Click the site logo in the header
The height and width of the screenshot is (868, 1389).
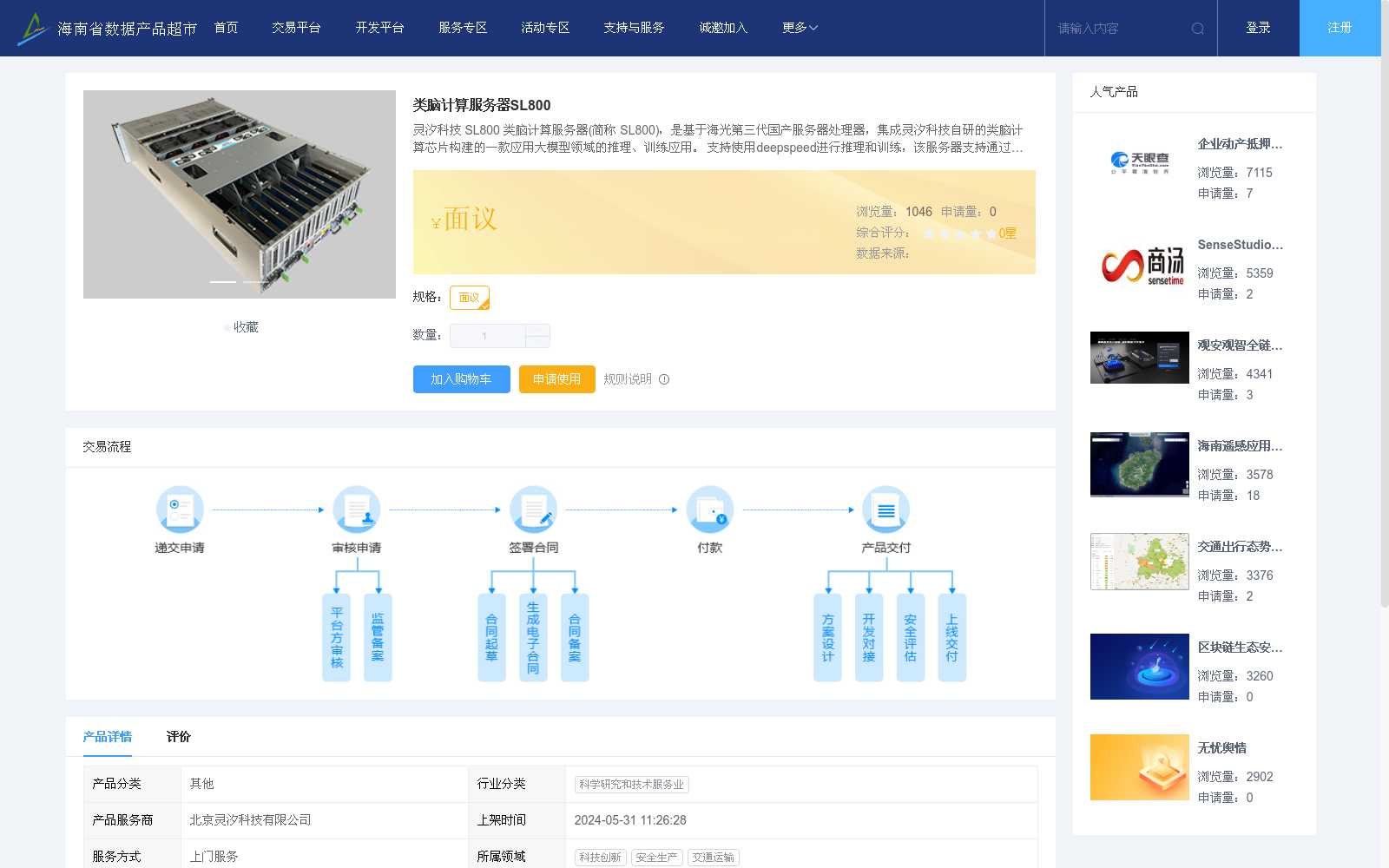[x=108, y=29]
